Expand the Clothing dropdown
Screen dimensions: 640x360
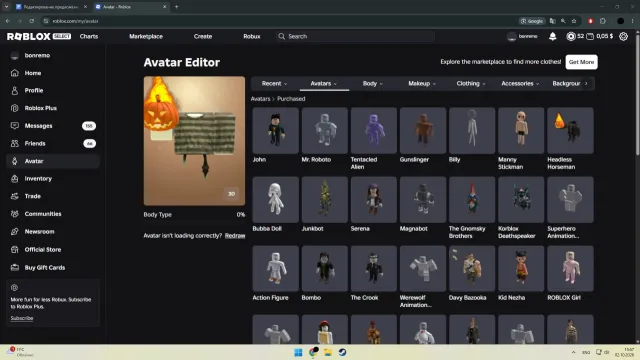[471, 84]
